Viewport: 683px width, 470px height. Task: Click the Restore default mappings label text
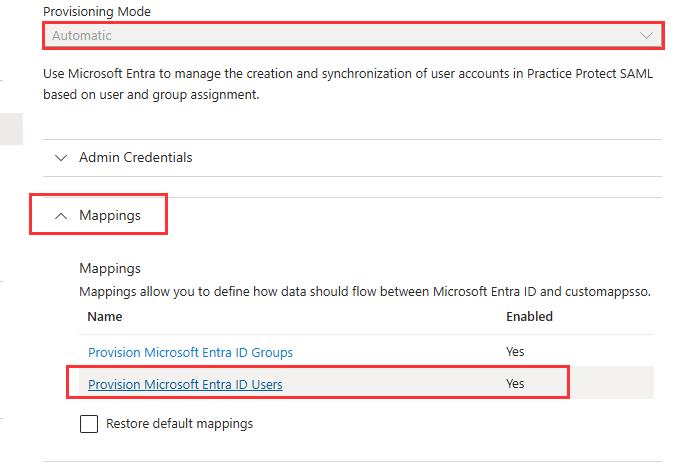[179, 423]
